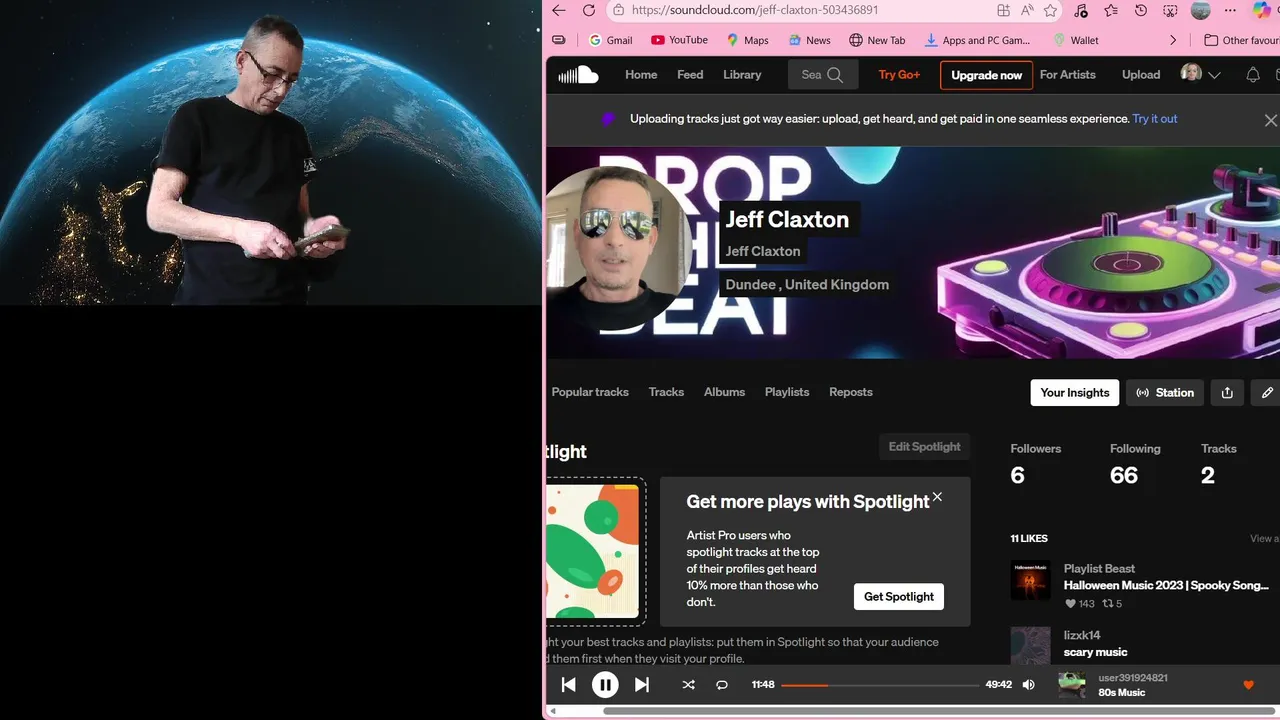
Task: Switch to Popular tracks tab
Action: [590, 392]
